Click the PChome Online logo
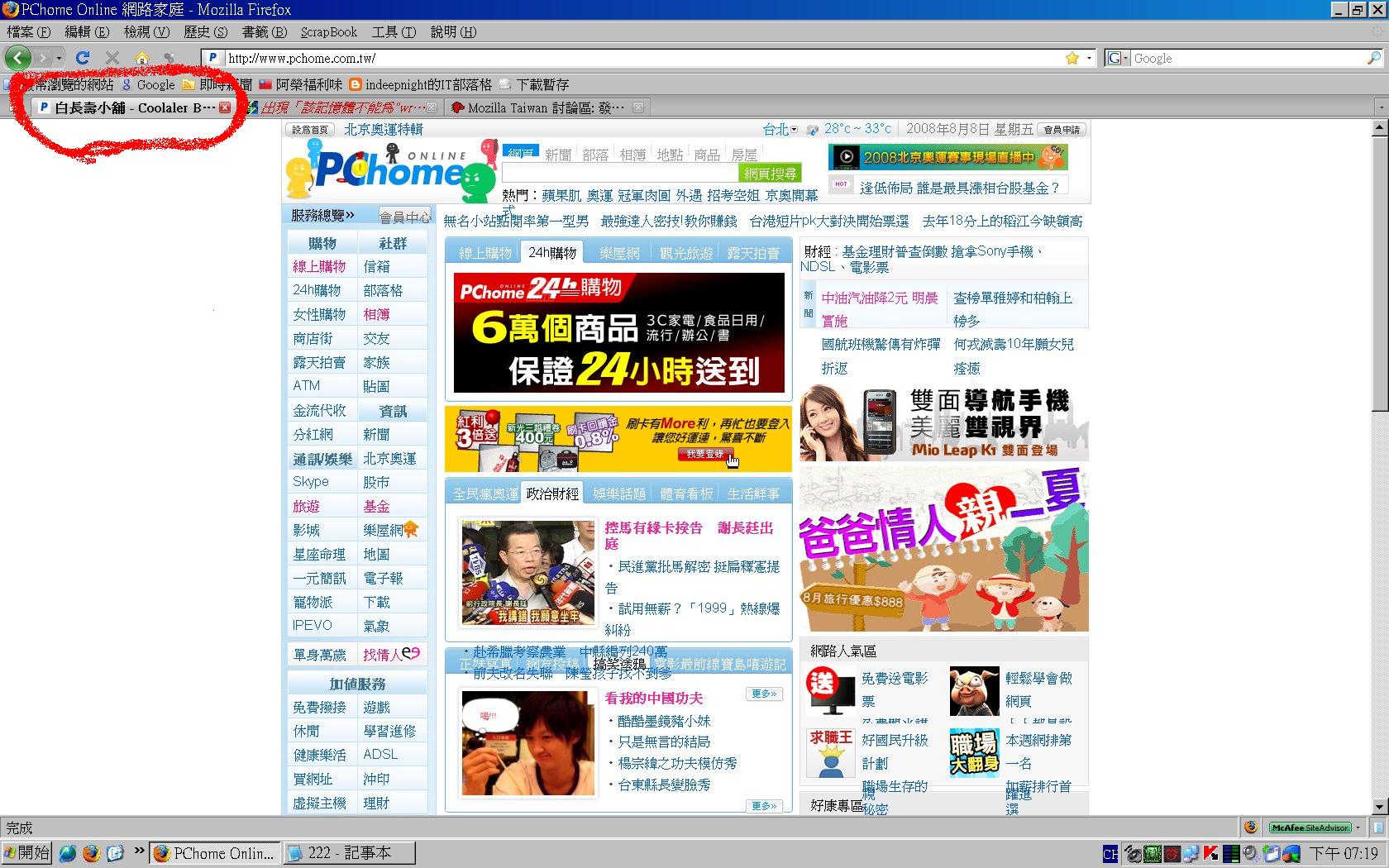 pos(390,170)
